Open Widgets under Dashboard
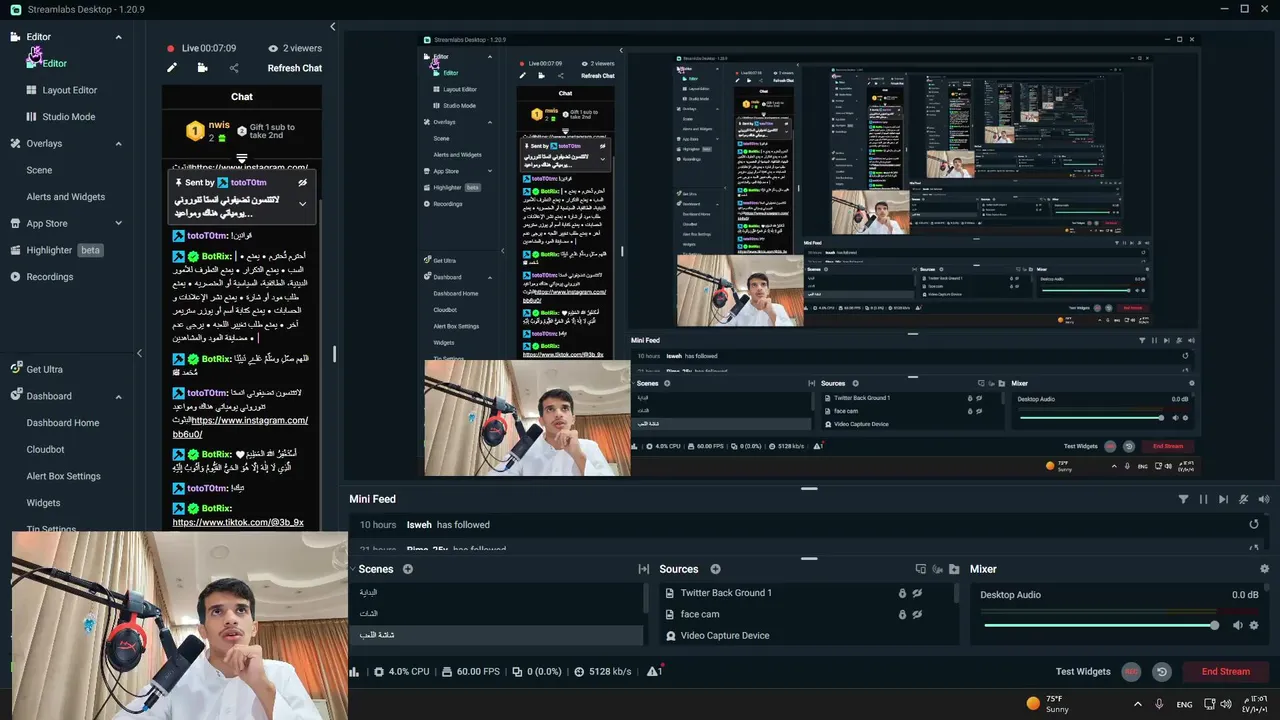This screenshot has width=1280, height=720. (x=43, y=503)
